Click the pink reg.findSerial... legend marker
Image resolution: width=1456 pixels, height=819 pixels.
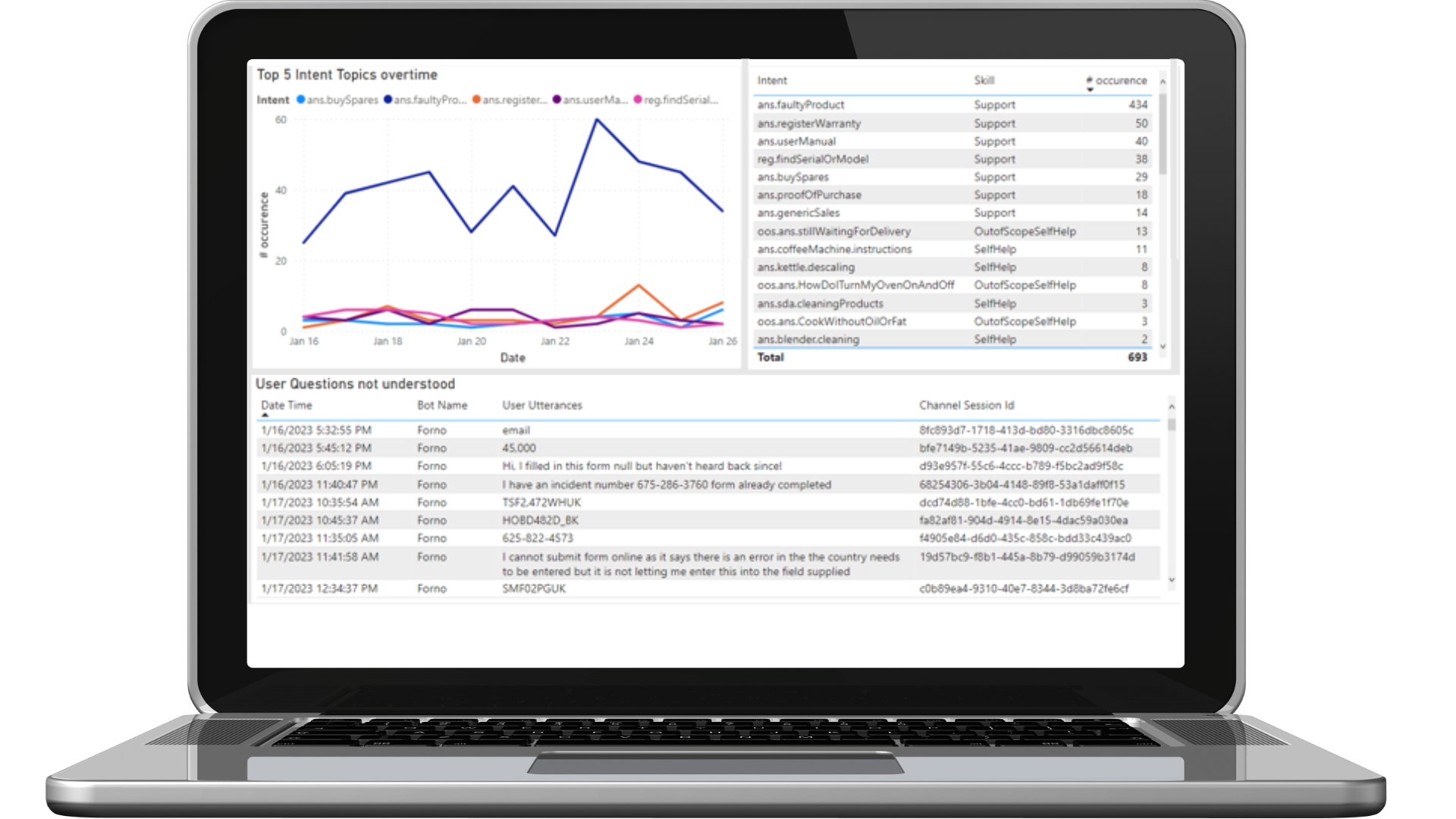pyautogui.click(x=638, y=99)
